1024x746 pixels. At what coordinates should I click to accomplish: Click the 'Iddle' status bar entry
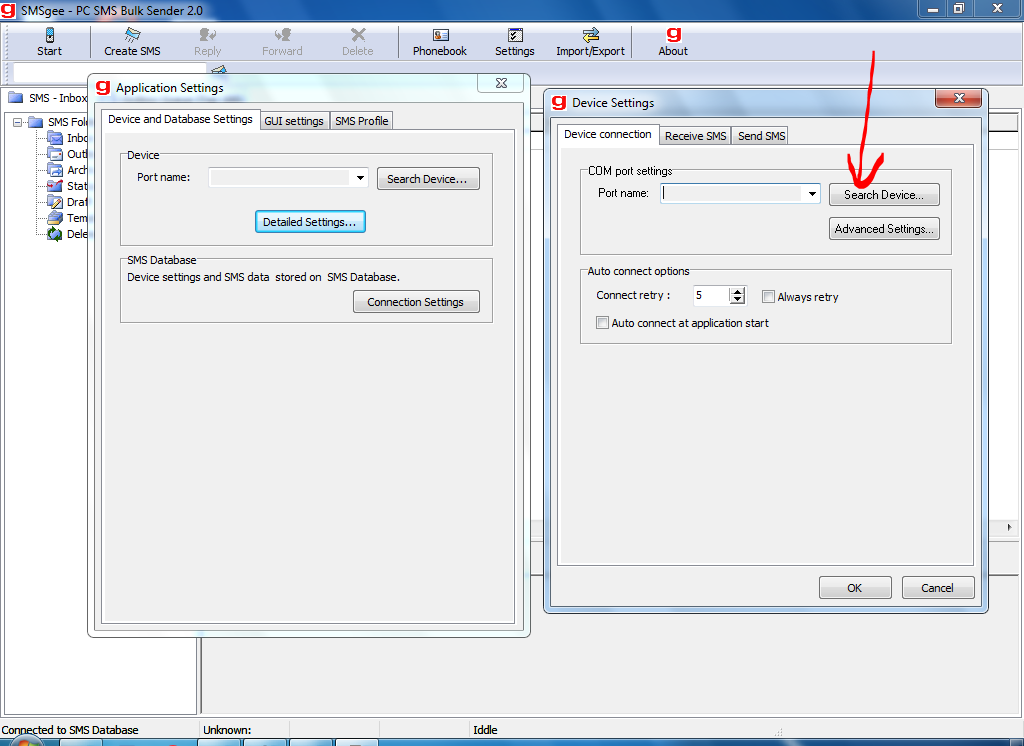485,730
